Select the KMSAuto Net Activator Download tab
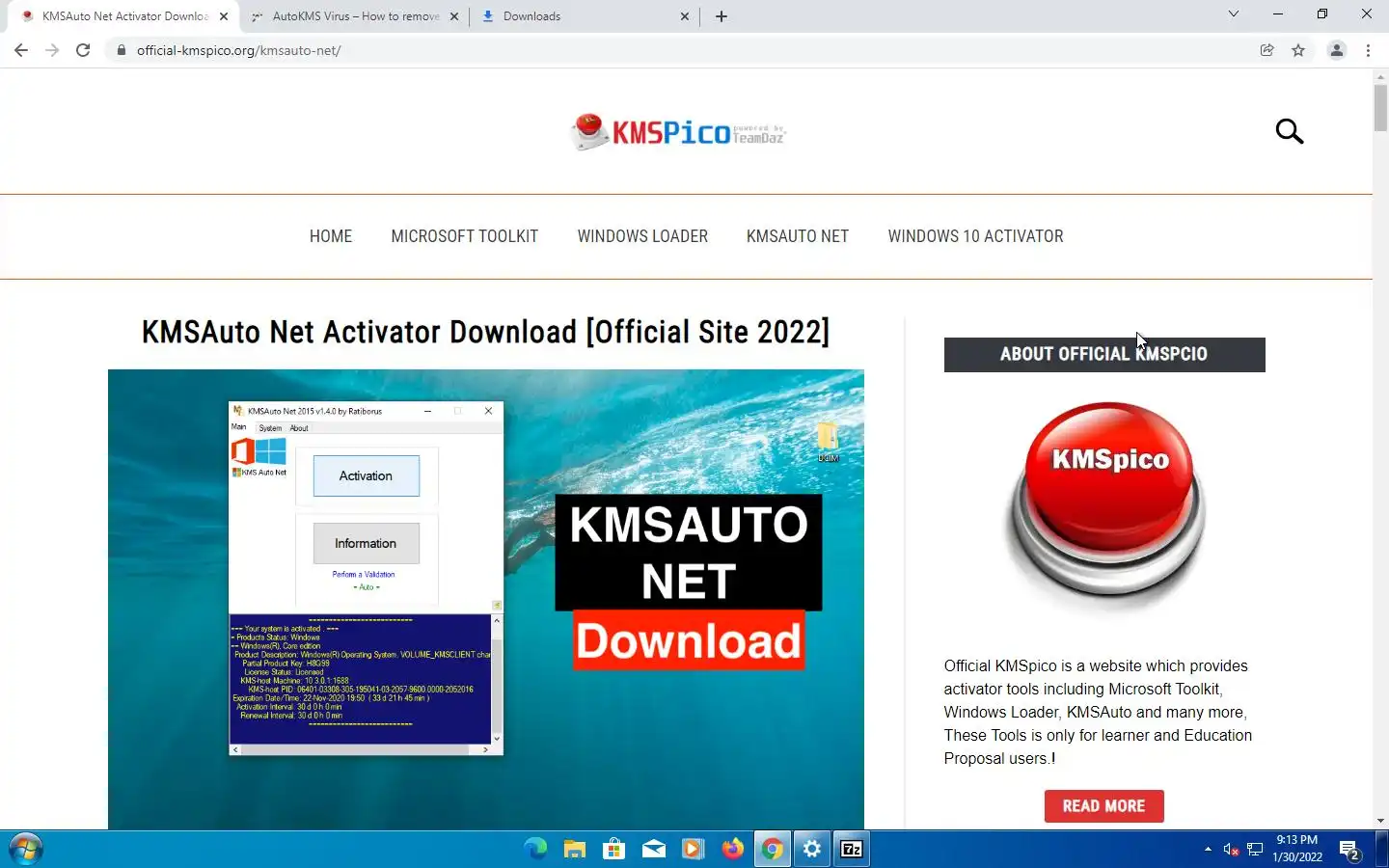 click(x=123, y=16)
